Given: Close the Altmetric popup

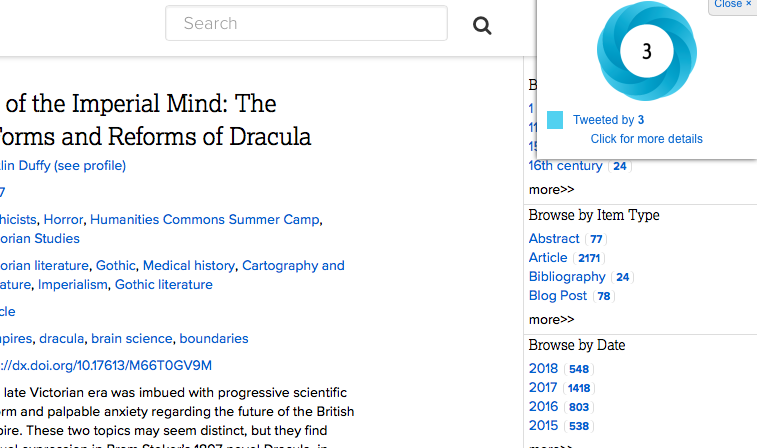Looking at the screenshot, I should click(733, 5).
